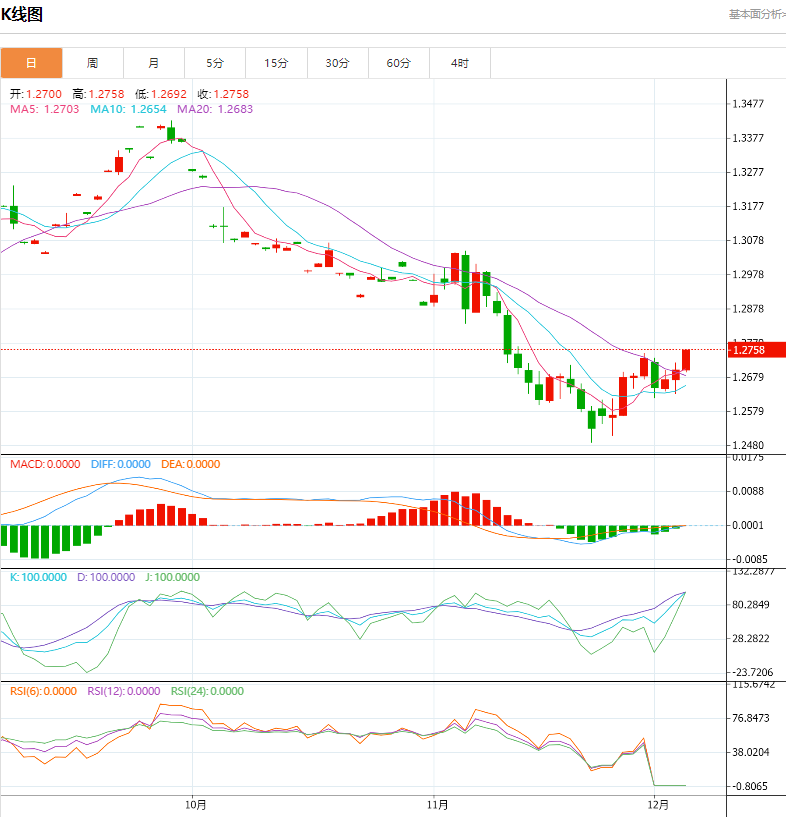The image size is (786, 817).
Task: Click the 76.8473 RSI axis label
Action: point(751,719)
